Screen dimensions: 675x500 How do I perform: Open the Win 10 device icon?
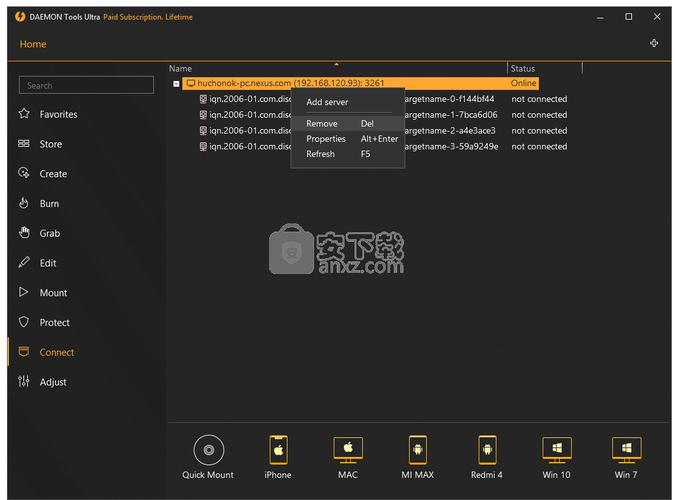pyautogui.click(x=557, y=450)
